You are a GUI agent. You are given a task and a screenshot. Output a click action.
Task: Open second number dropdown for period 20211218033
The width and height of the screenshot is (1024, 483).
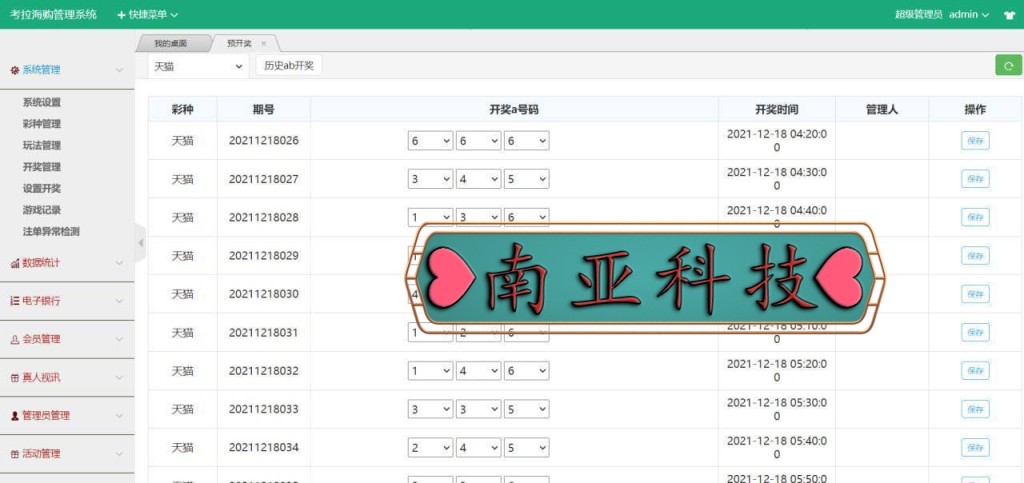[478, 409]
